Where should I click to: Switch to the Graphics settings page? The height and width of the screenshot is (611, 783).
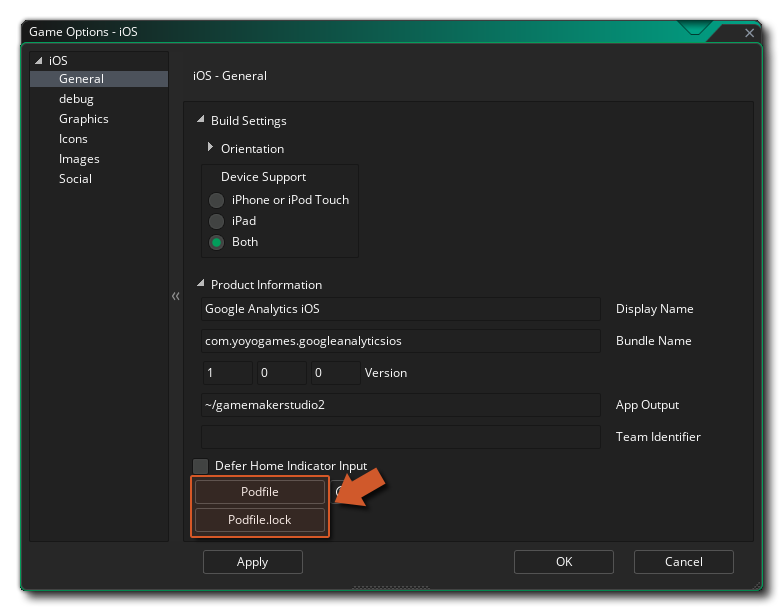(x=83, y=119)
